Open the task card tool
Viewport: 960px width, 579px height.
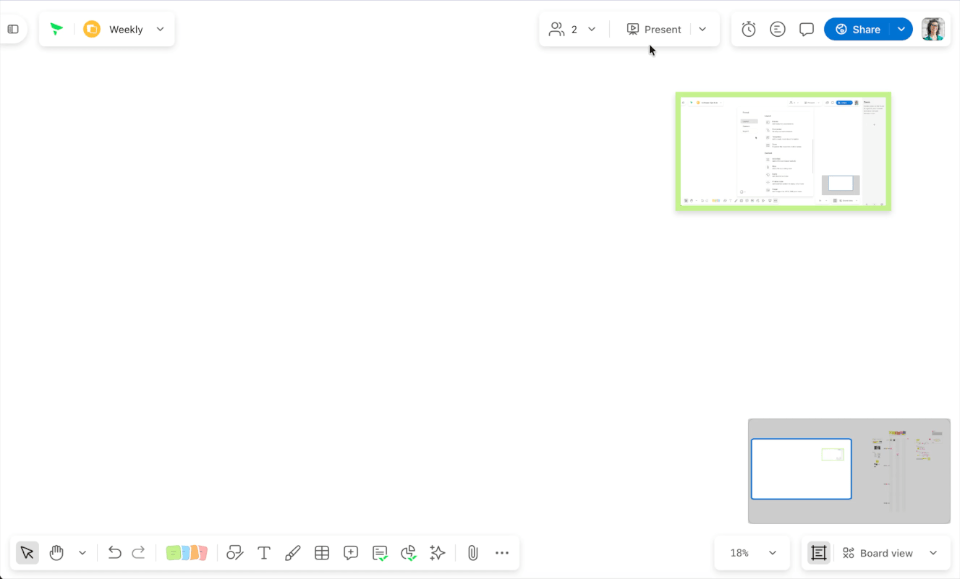[x=380, y=553]
